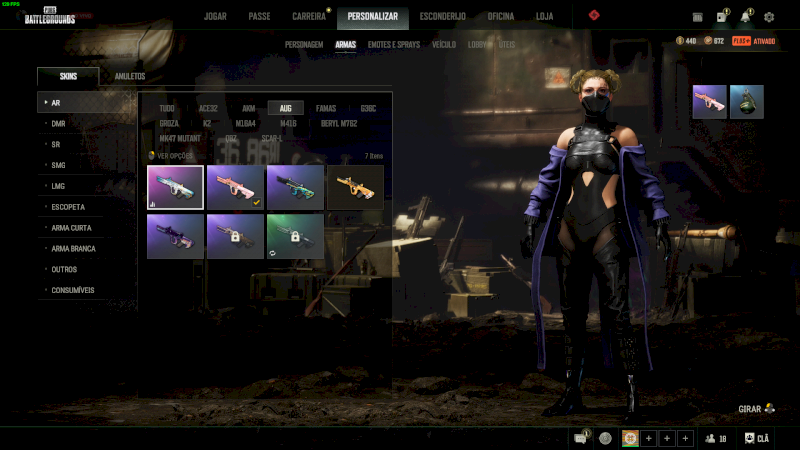
Task: Click the VER OPÇÕES mouse icon
Action: pos(152,156)
